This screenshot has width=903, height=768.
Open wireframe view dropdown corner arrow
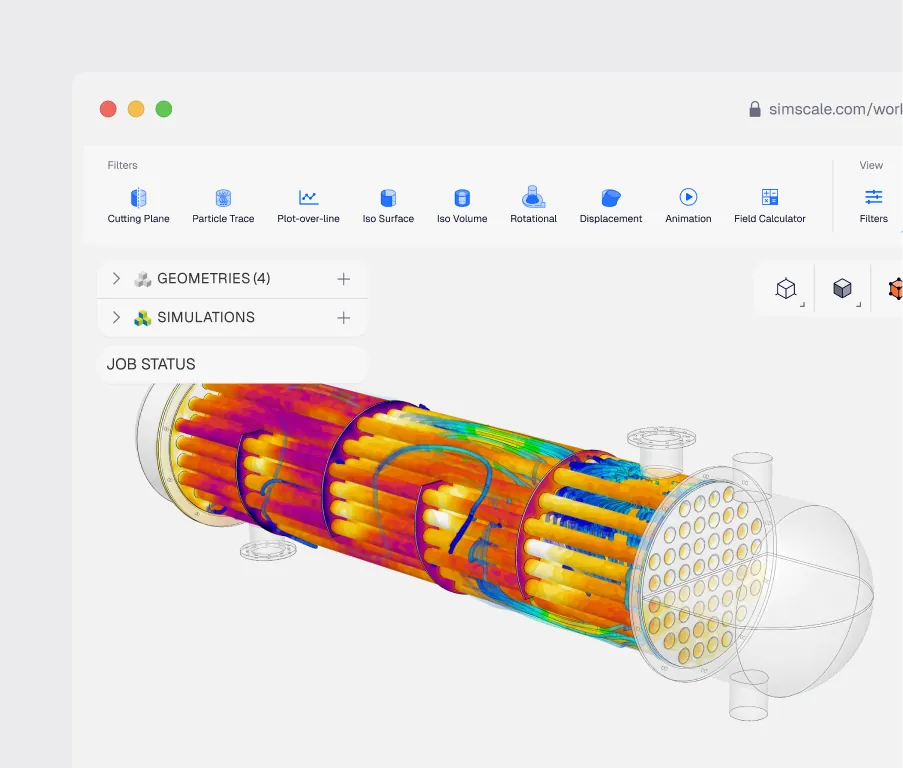tap(802, 305)
